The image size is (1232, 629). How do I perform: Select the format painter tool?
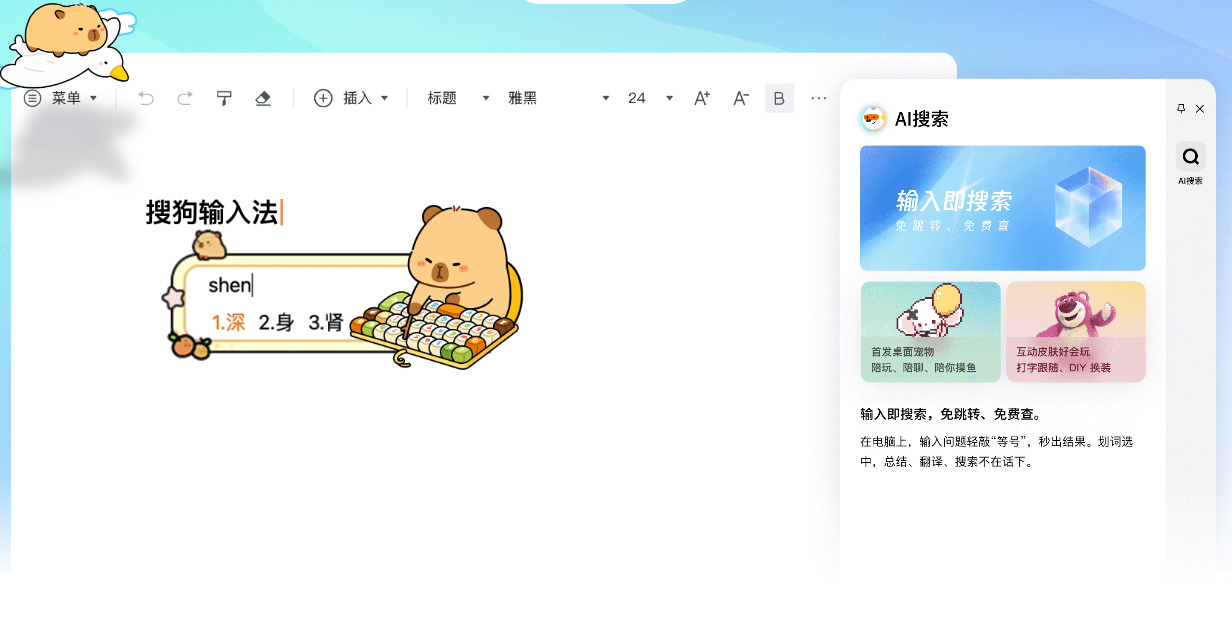[224, 98]
